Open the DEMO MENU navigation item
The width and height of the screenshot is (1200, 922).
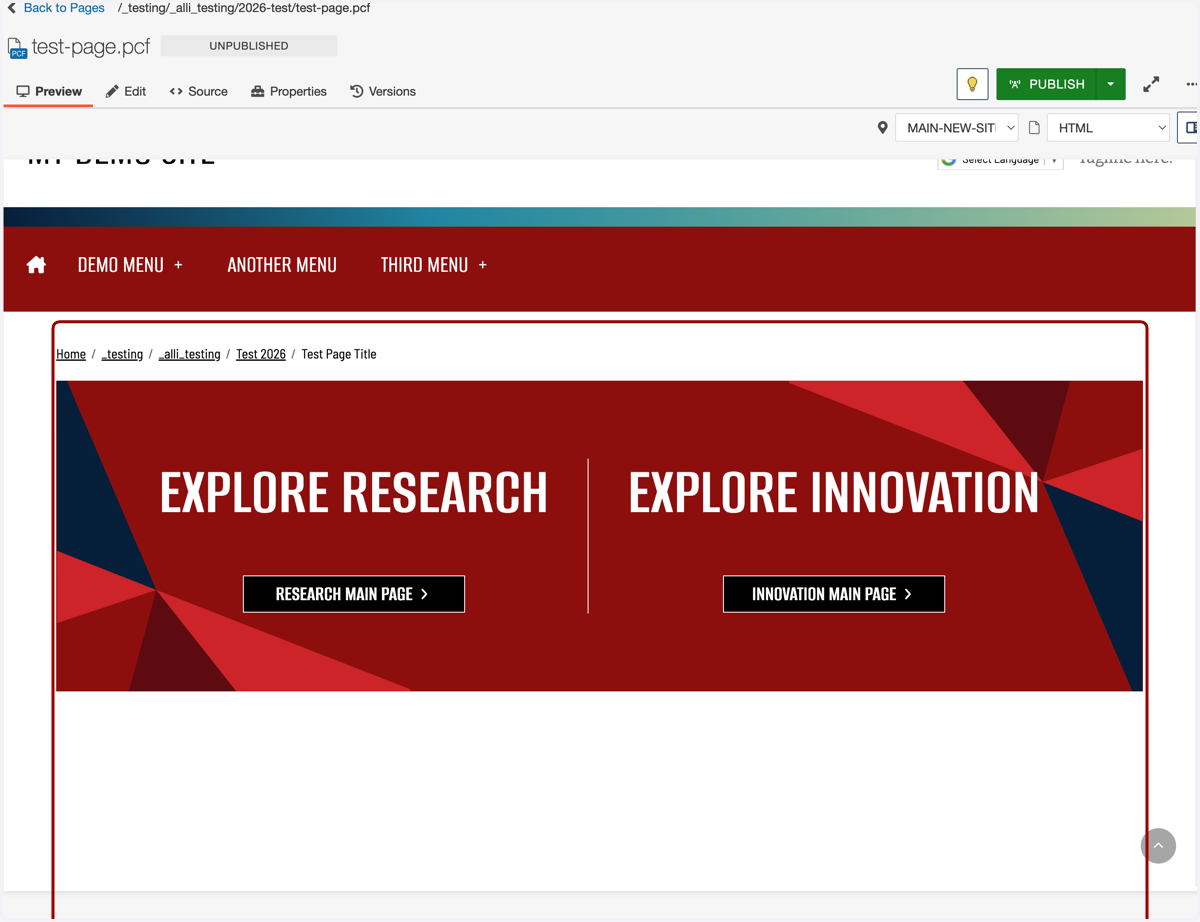121,265
